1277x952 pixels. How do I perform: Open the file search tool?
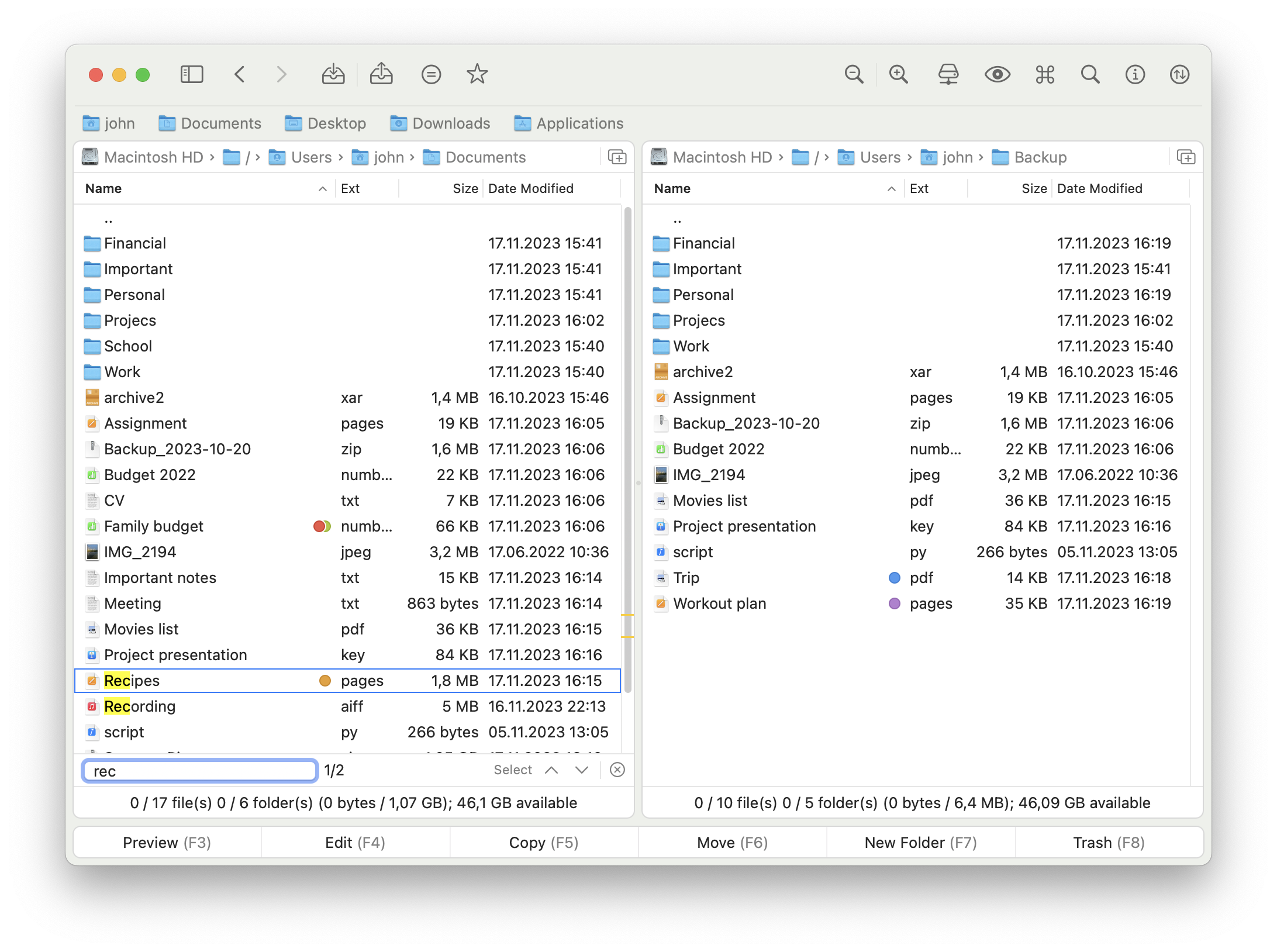(x=1090, y=74)
